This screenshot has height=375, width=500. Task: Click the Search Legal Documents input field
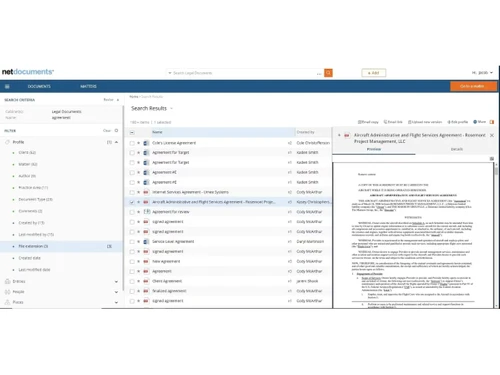coord(244,73)
